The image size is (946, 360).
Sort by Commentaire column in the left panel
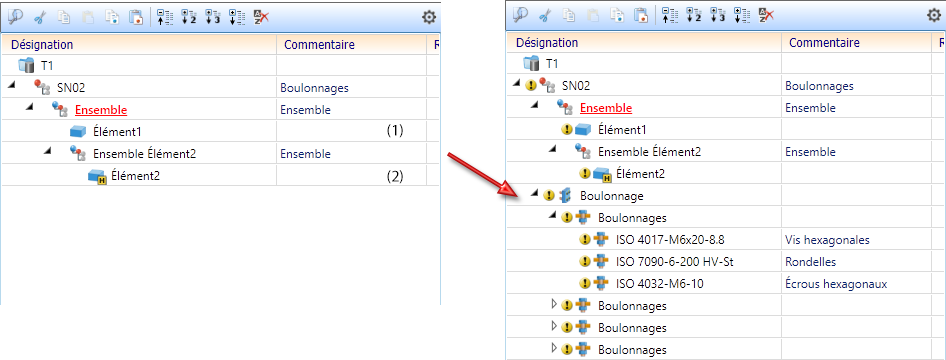tap(352, 45)
